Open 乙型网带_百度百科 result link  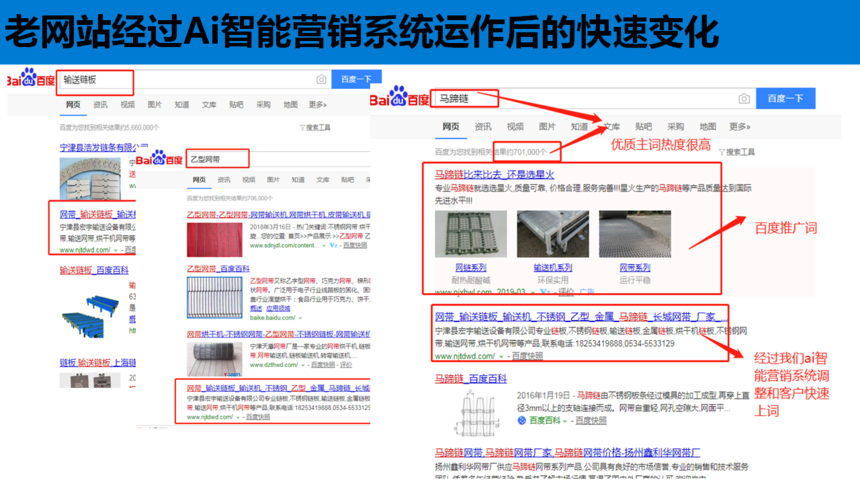218,268
